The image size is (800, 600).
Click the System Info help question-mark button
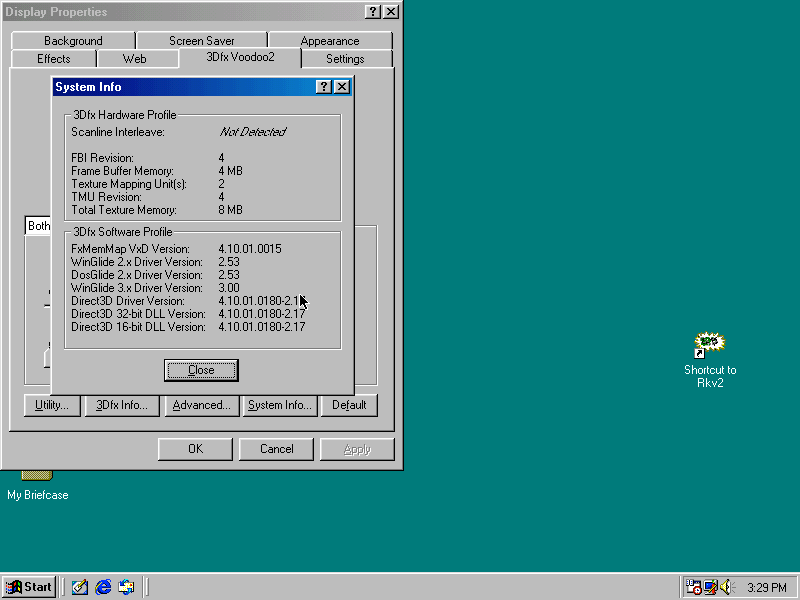click(323, 87)
